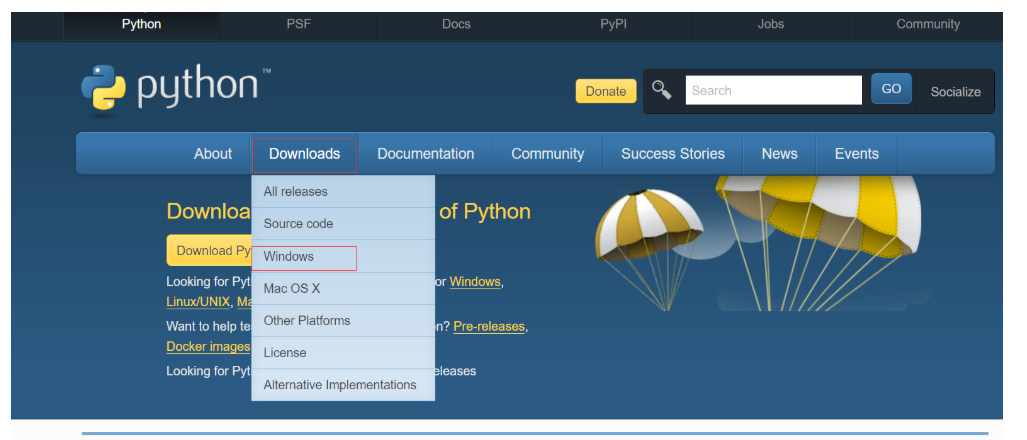Open the Downloads navigation menu
The height and width of the screenshot is (440, 1027).
pos(305,154)
